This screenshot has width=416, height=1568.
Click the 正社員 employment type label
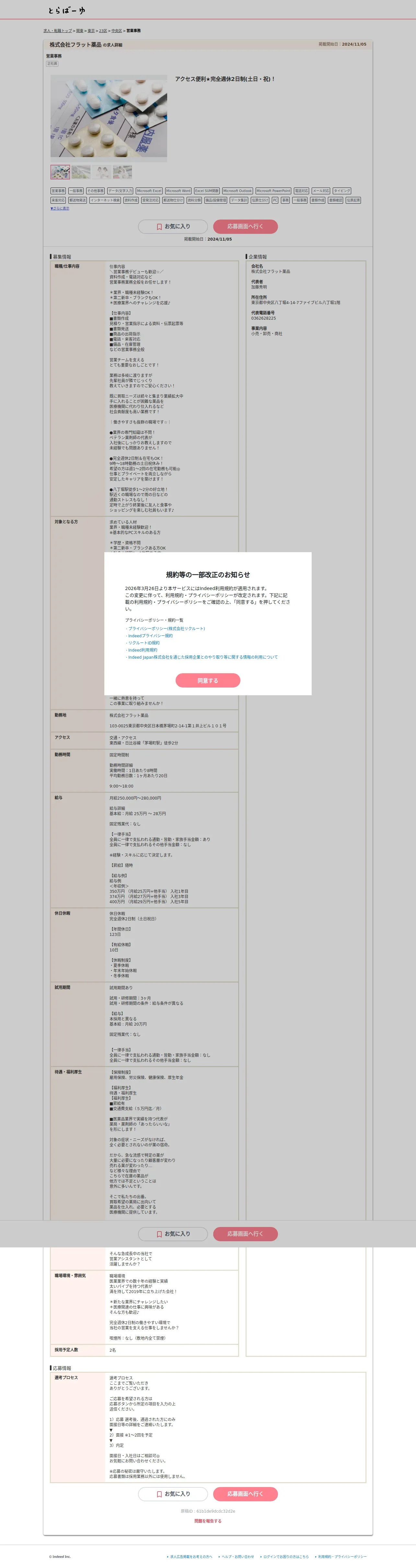pyautogui.click(x=52, y=63)
